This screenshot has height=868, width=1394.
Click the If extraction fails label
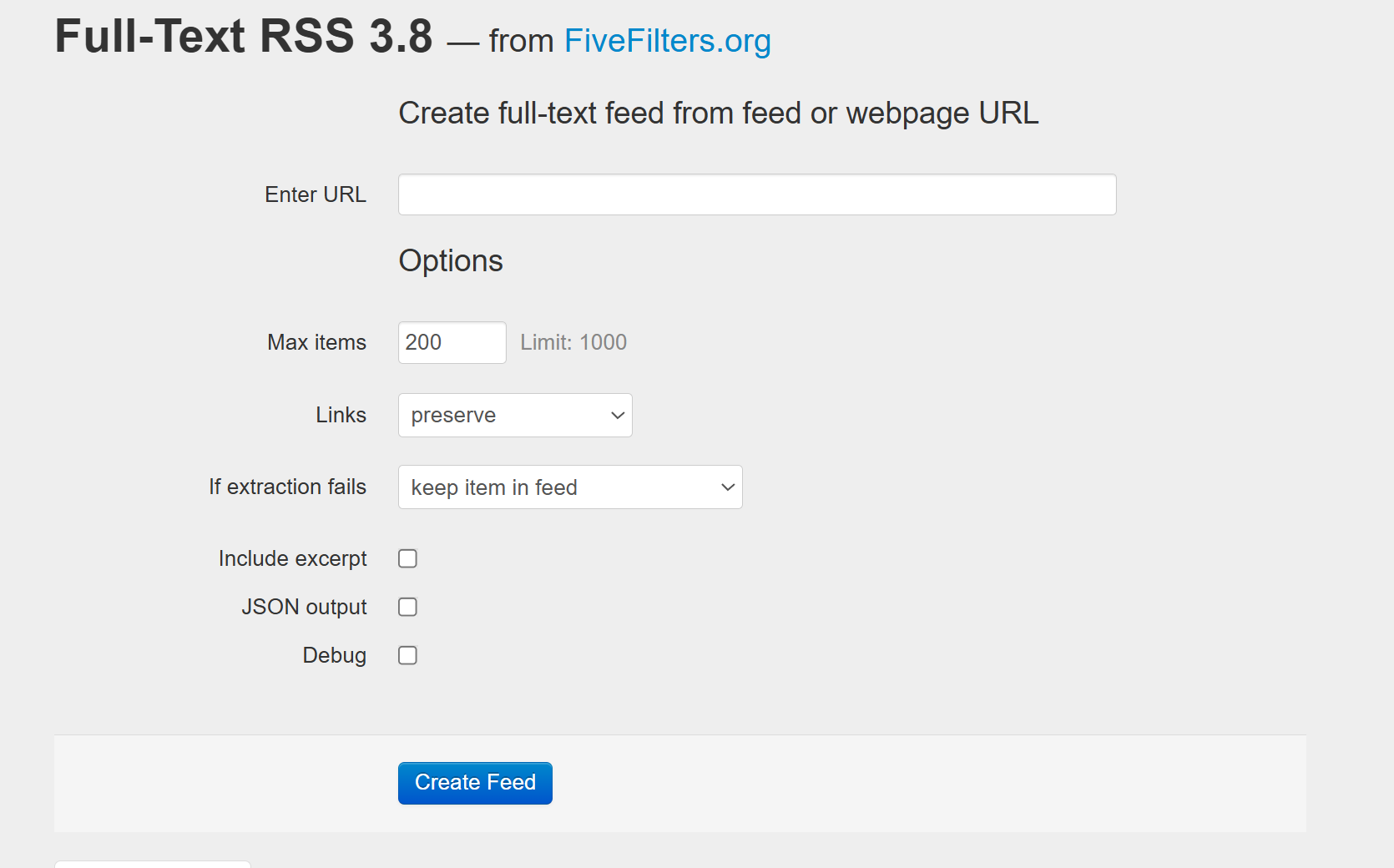[287, 487]
